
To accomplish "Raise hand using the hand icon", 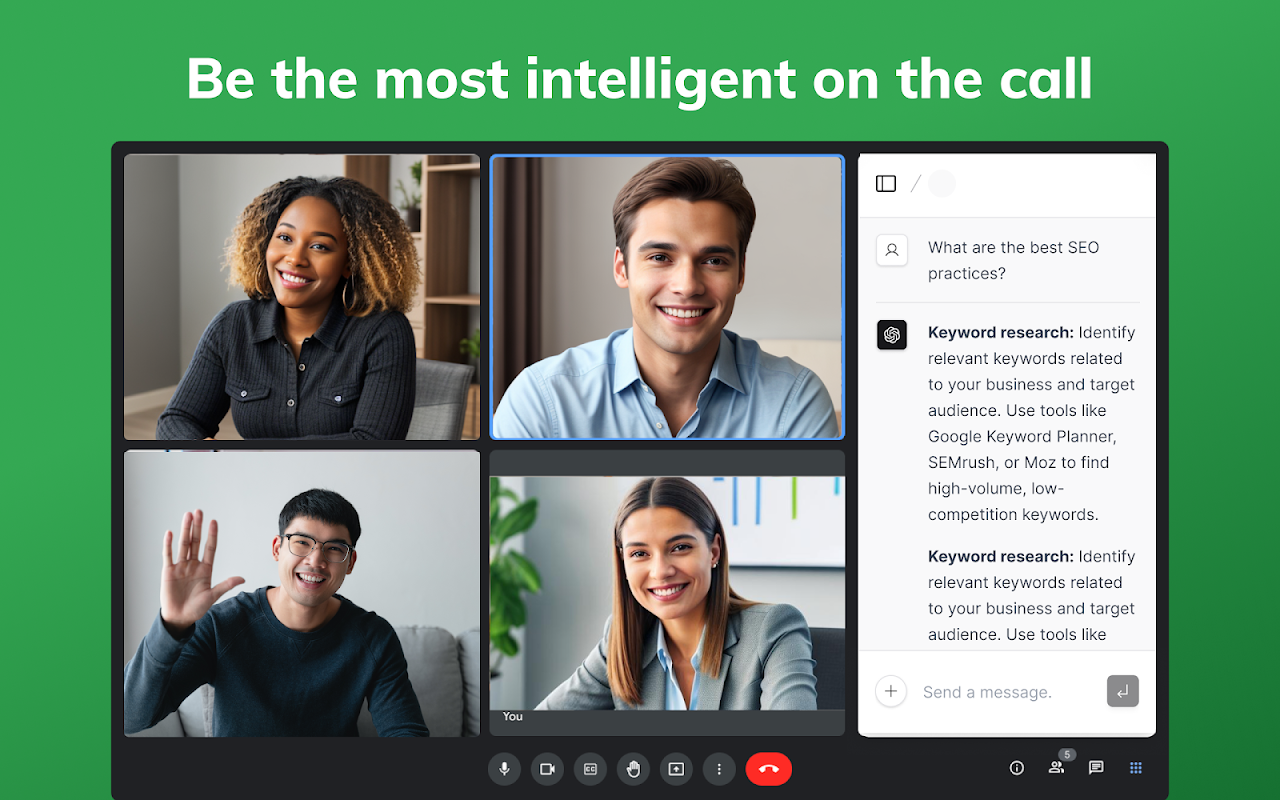I will click(633, 769).
